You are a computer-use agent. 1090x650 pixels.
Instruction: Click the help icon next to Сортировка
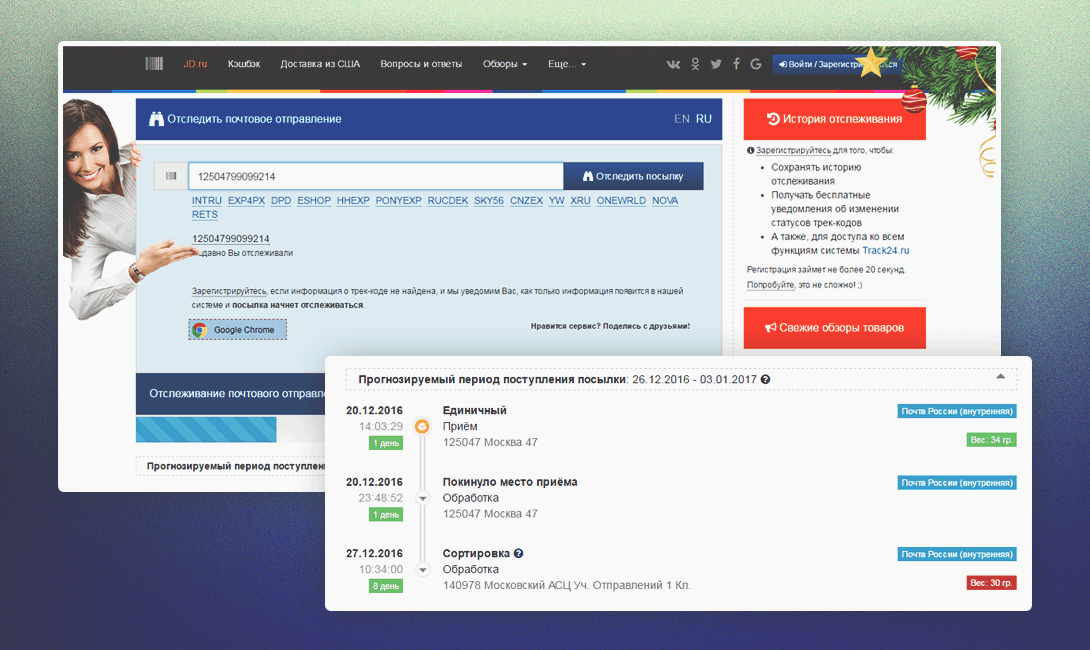(x=519, y=554)
